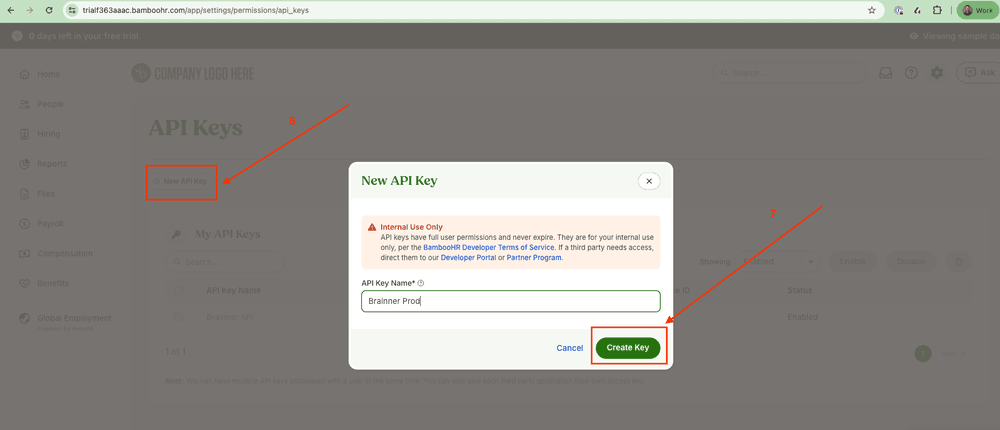Screen dimensions: 1000x430
Task: Click the browser forward arrow
Action: coord(30,10)
